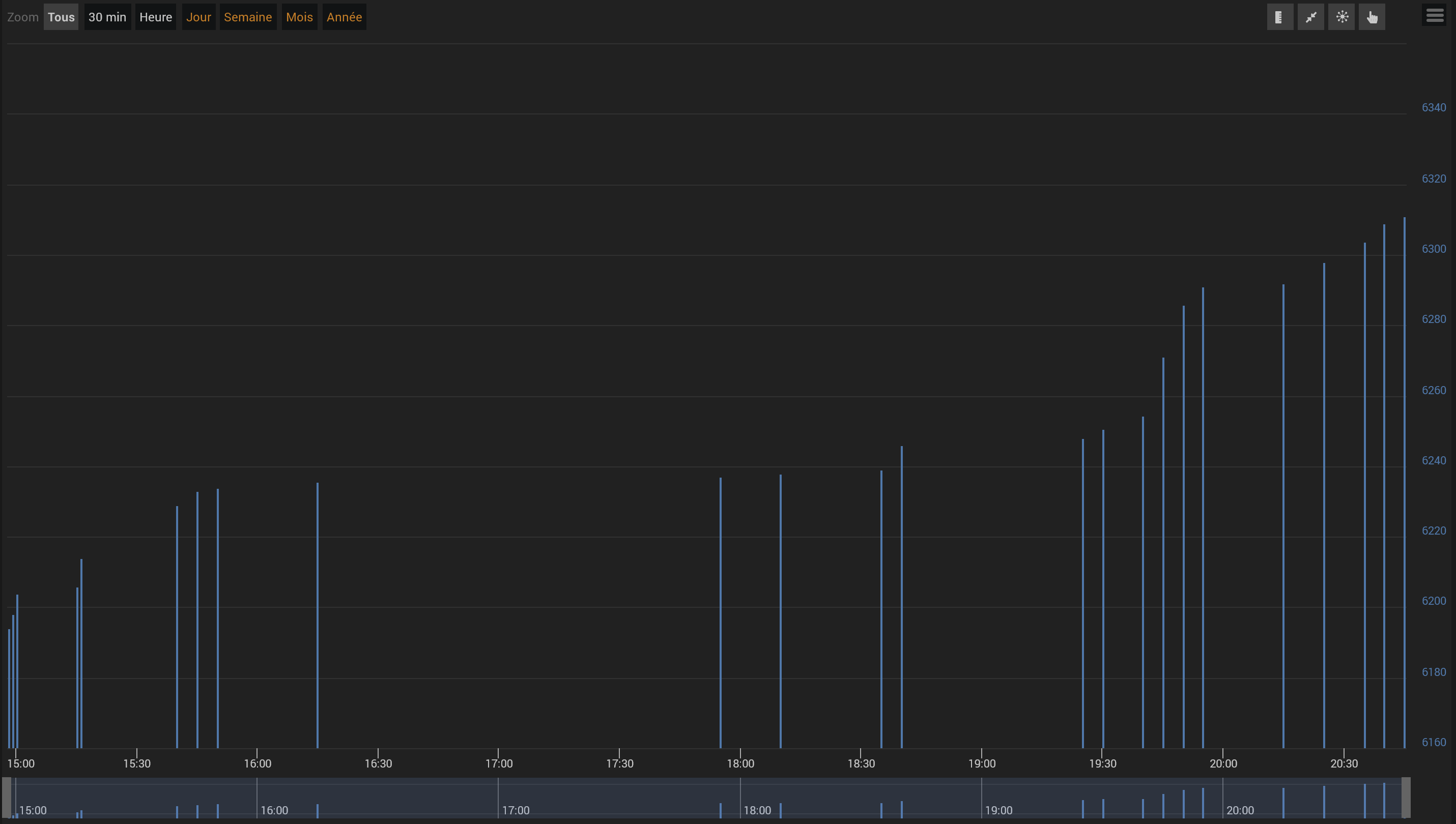Open the chart hamburger menu

pos(1434,15)
